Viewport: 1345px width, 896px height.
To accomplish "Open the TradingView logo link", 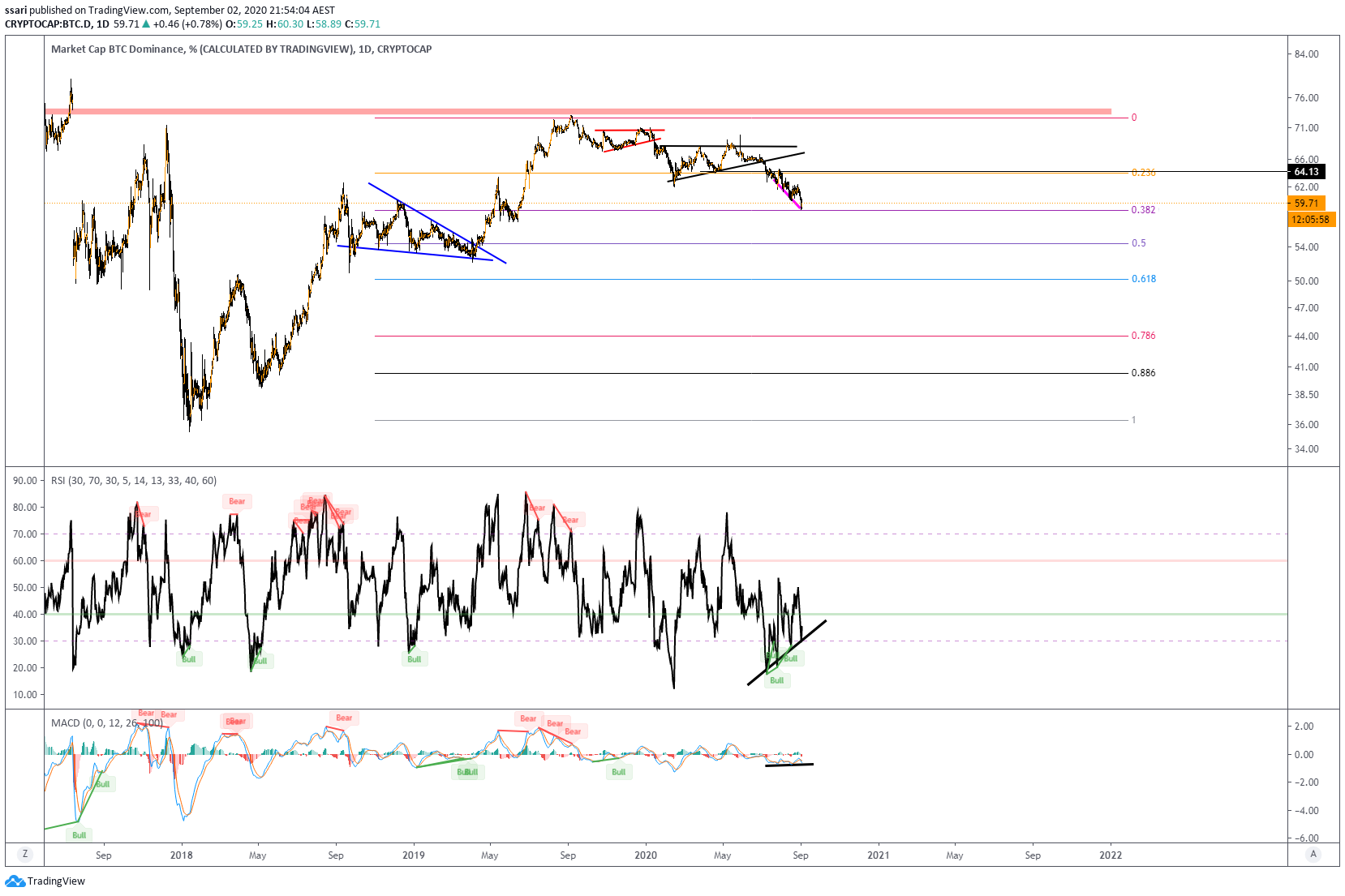I will [45, 881].
